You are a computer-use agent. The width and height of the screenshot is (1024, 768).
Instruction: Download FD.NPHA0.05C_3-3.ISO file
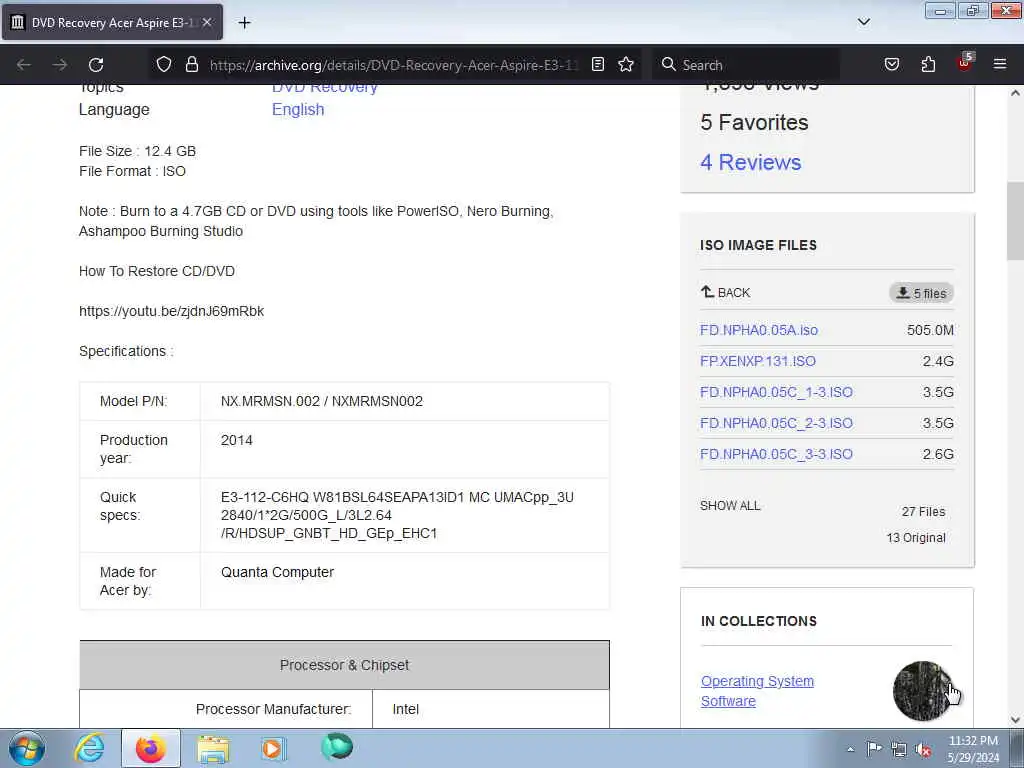tap(776, 455)
